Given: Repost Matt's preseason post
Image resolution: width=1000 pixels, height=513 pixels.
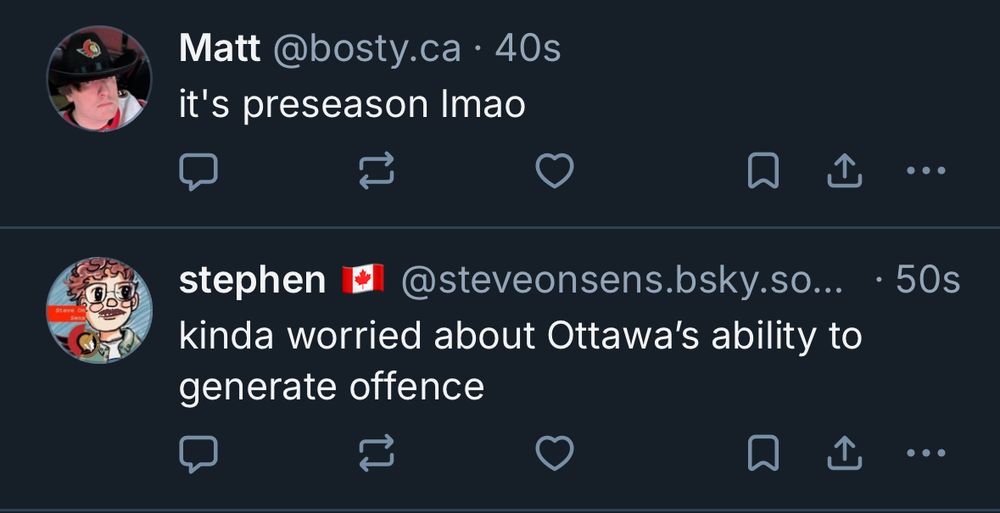Looking at the screenshot, I should pyautogui.click(x=376, y=172).
